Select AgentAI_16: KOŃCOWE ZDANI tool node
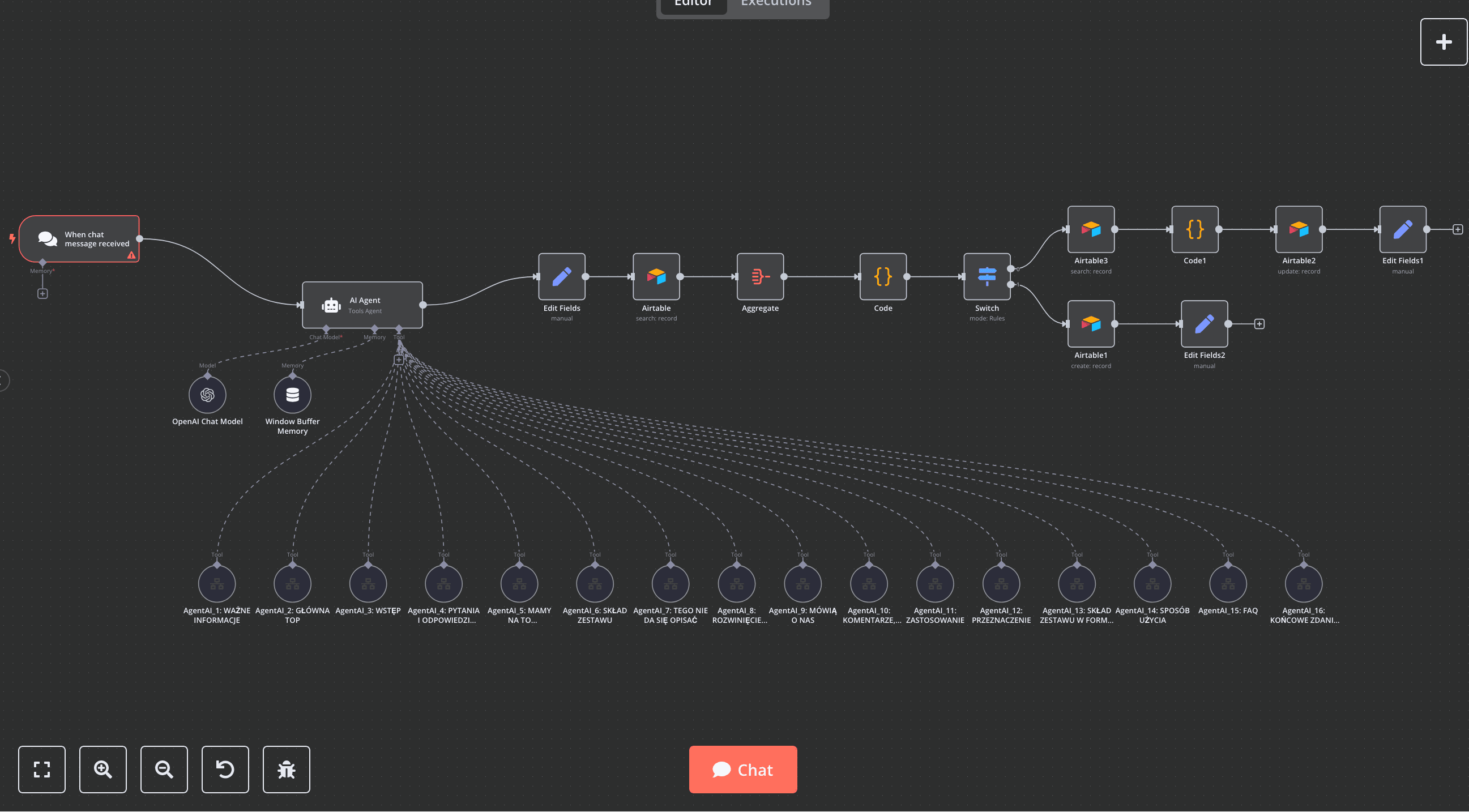Screen dimensions: 1469x812 click(x=1304, y=584)
